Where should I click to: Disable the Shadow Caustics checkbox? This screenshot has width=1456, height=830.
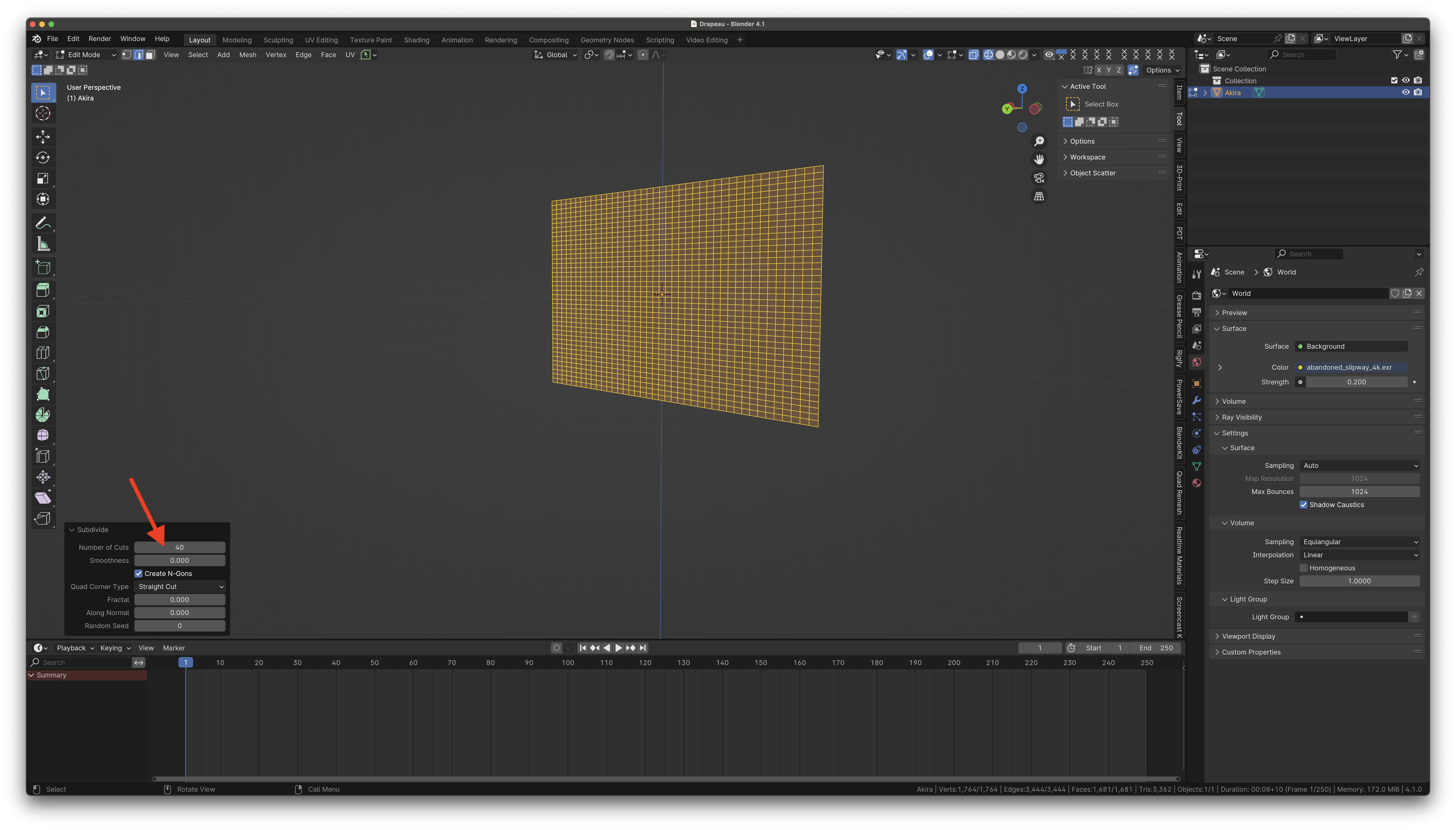[x=1303, y=505]
